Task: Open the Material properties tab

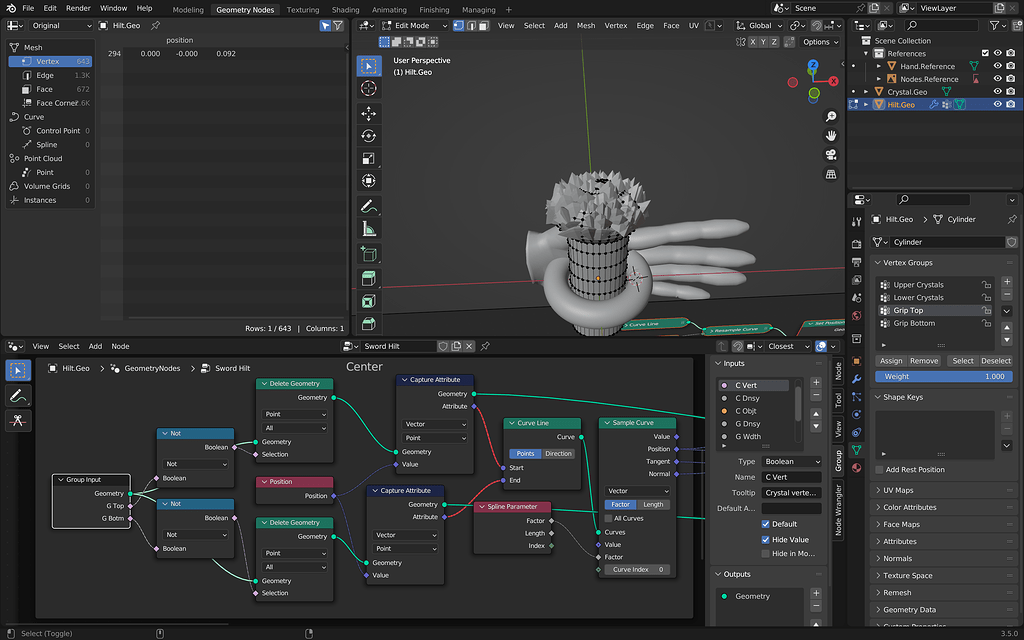Action: tap(857, 468)
